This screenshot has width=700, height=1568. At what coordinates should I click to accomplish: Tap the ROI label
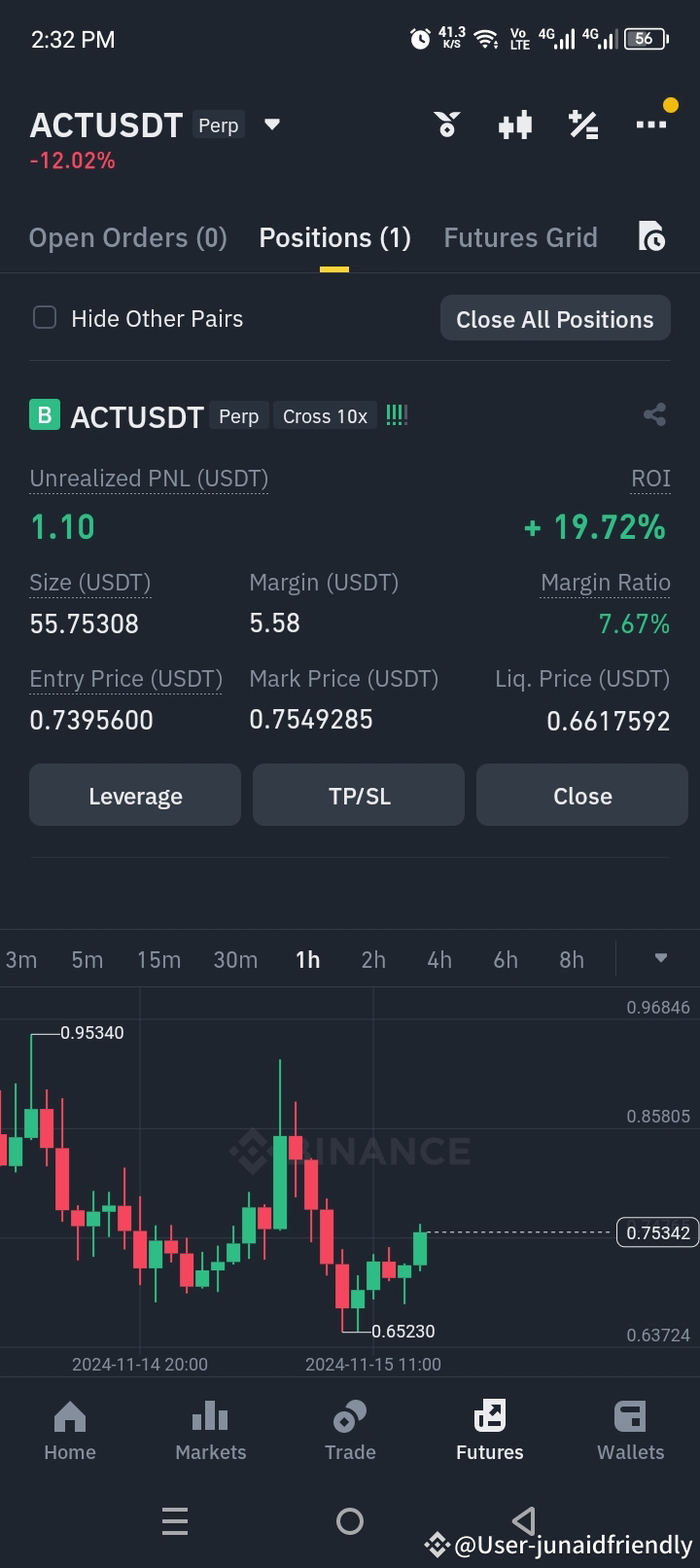pos(650,479)
